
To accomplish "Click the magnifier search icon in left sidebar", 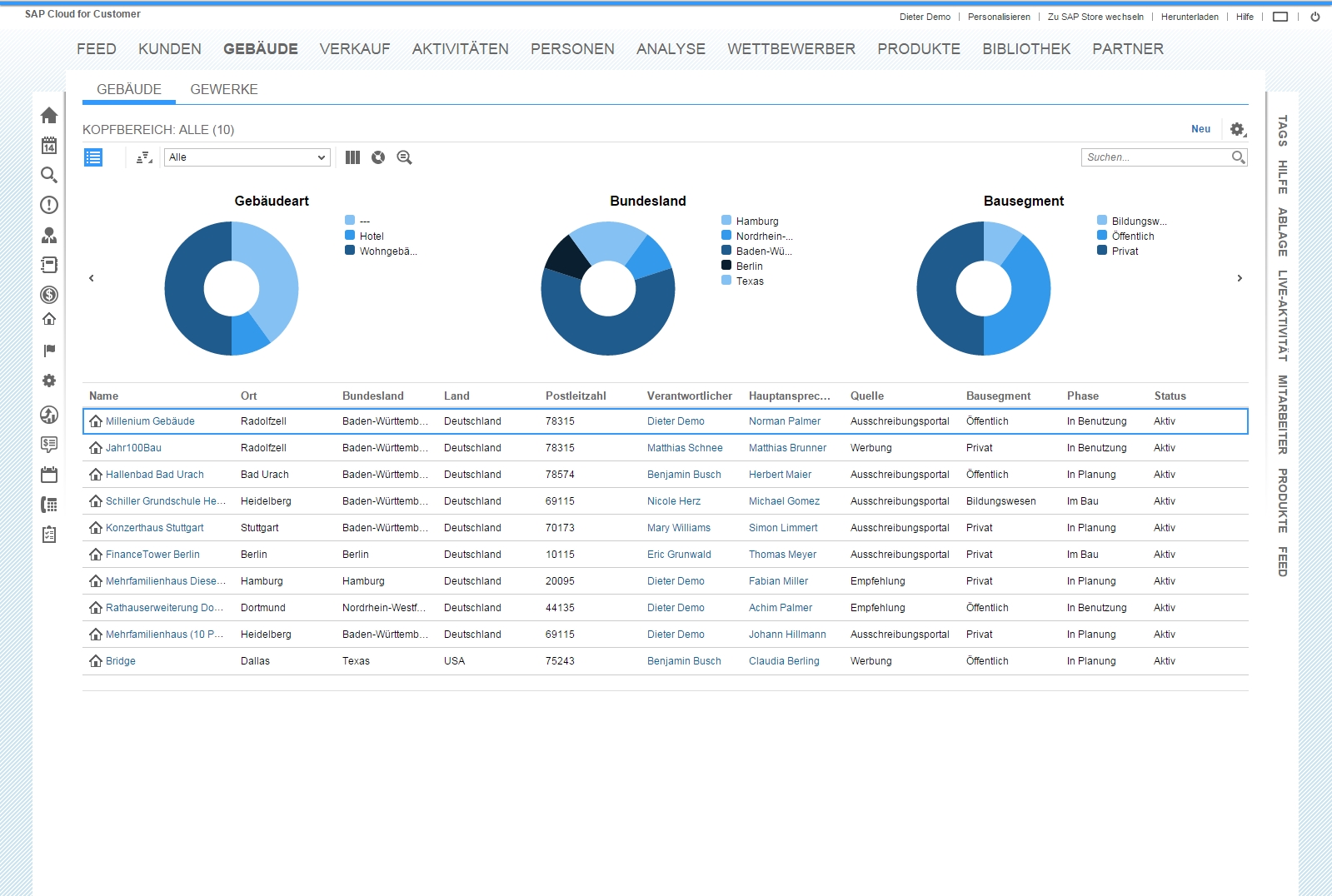I will click(49, 175).
